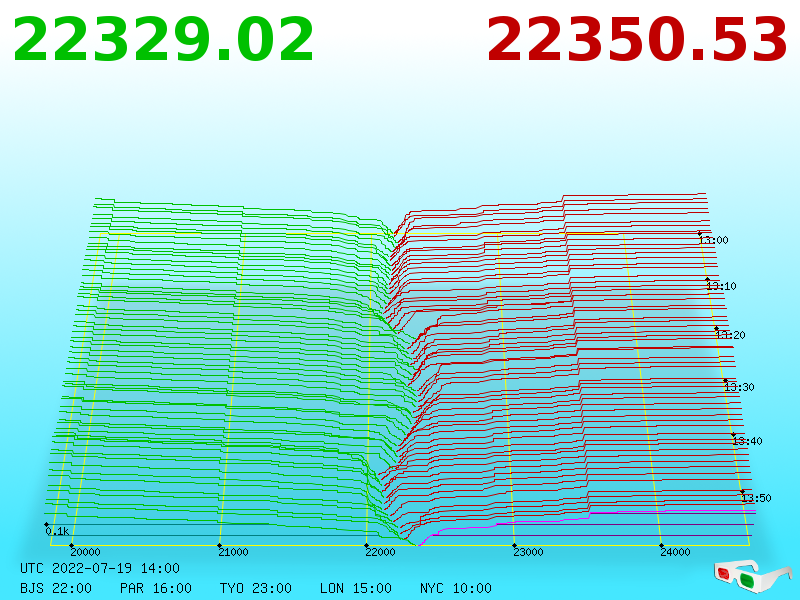Select the 22000 price axis label
This screenshot has height=600, width=800.
(x=380, y=552)
